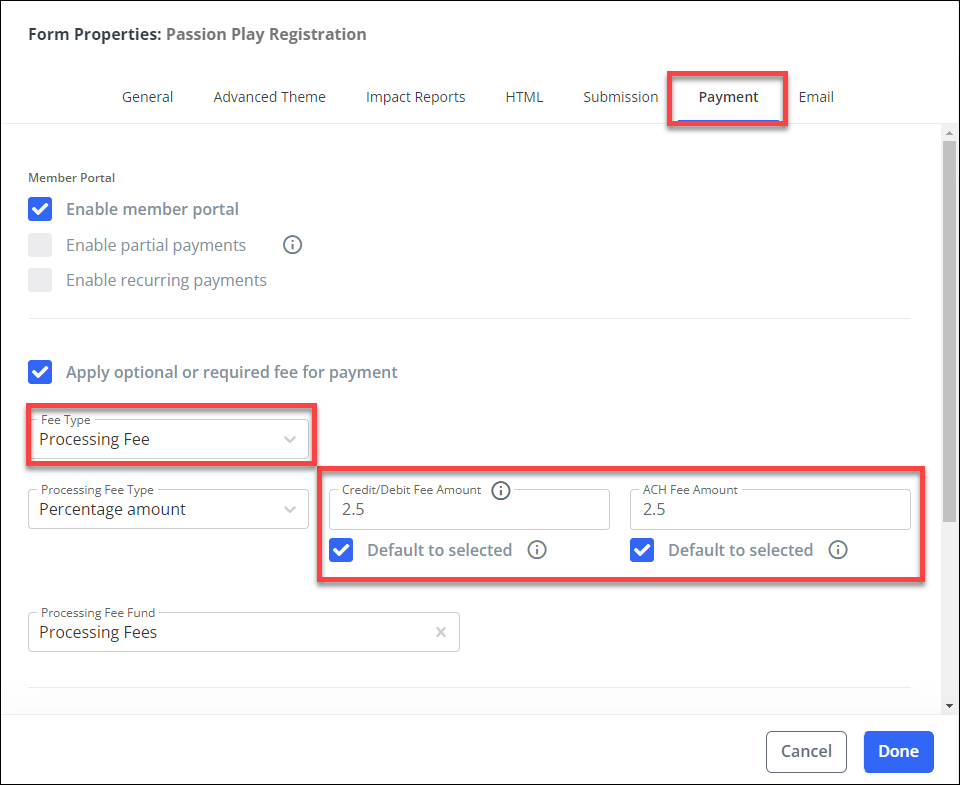Click info icon next to Credit/Debit Fee Amount
The width and height of the screenshot is (960, 785).
(x=501, y=490)
